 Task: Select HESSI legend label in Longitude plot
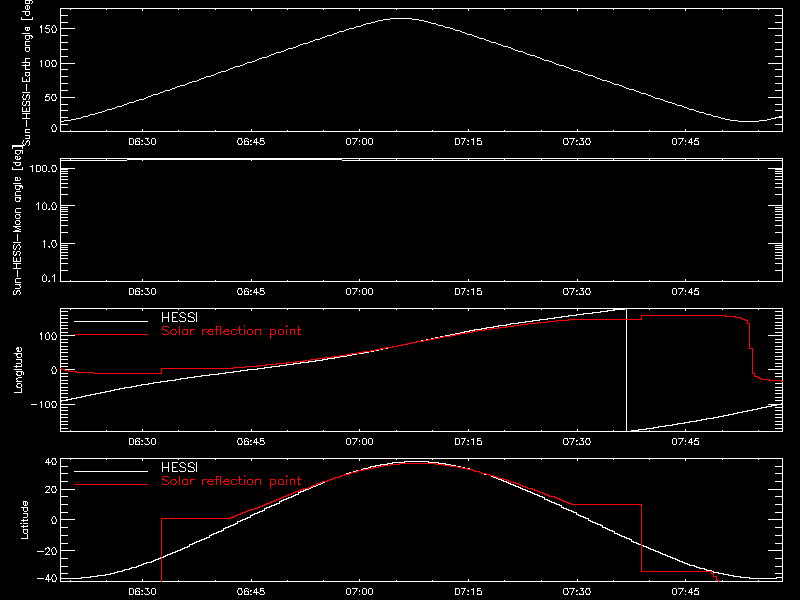tap(179, 317)
